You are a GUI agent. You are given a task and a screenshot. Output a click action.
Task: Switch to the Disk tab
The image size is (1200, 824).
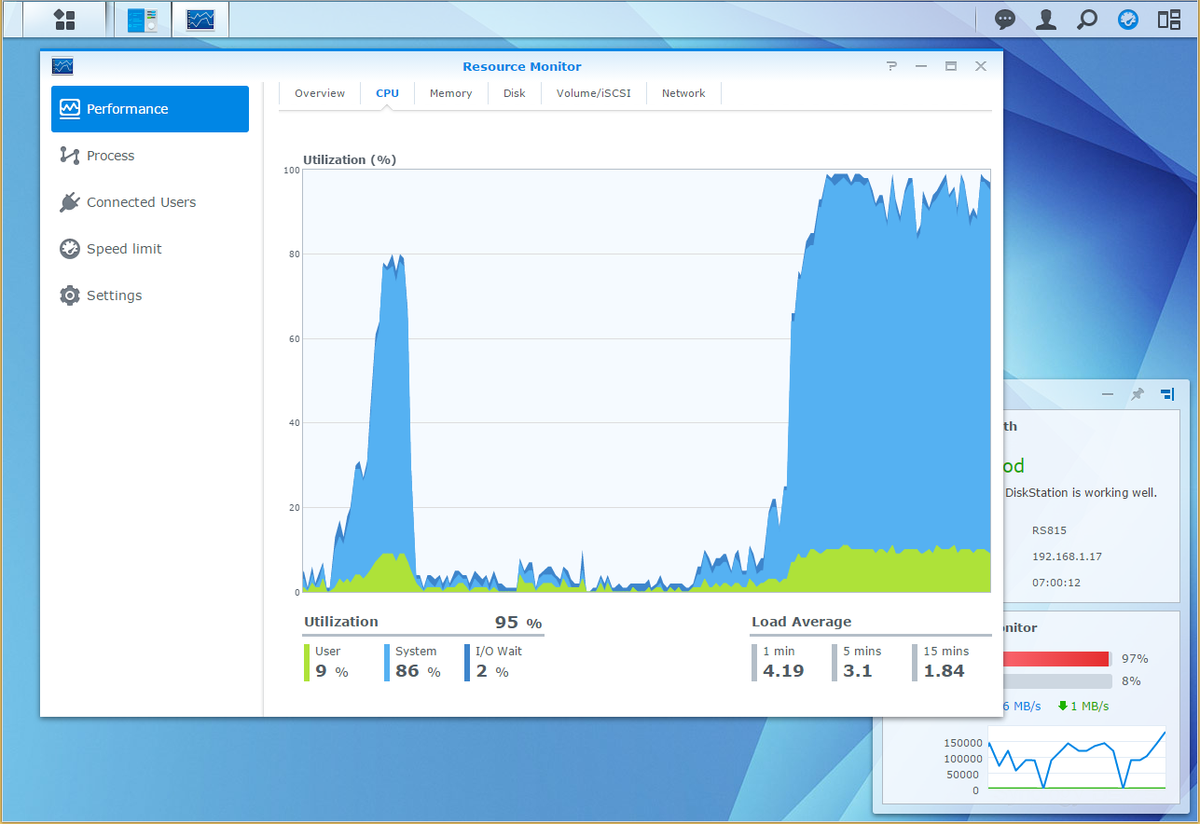tap(514, 92)
